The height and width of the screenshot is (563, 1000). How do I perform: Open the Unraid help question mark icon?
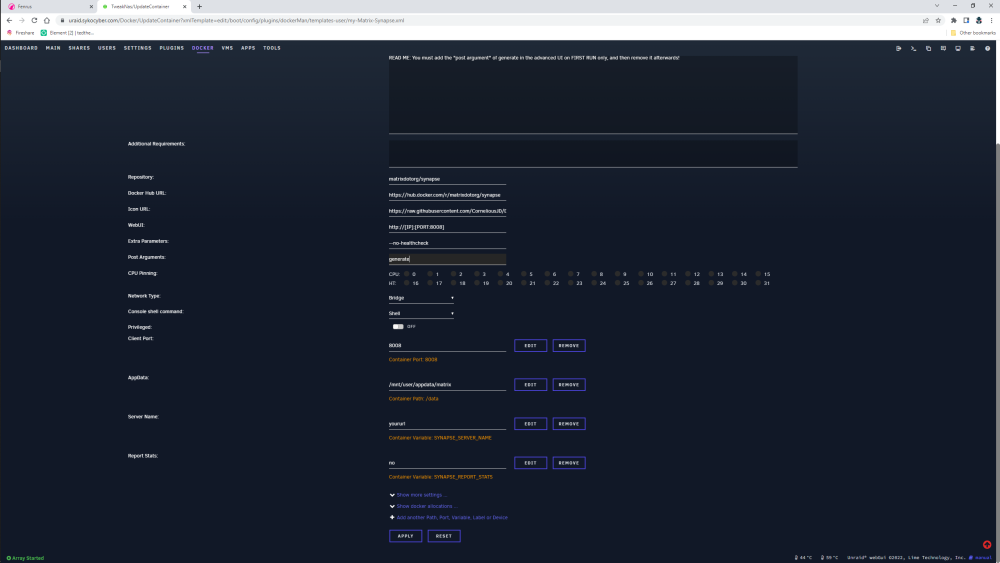pyautogui.click(x=987, y=48)
